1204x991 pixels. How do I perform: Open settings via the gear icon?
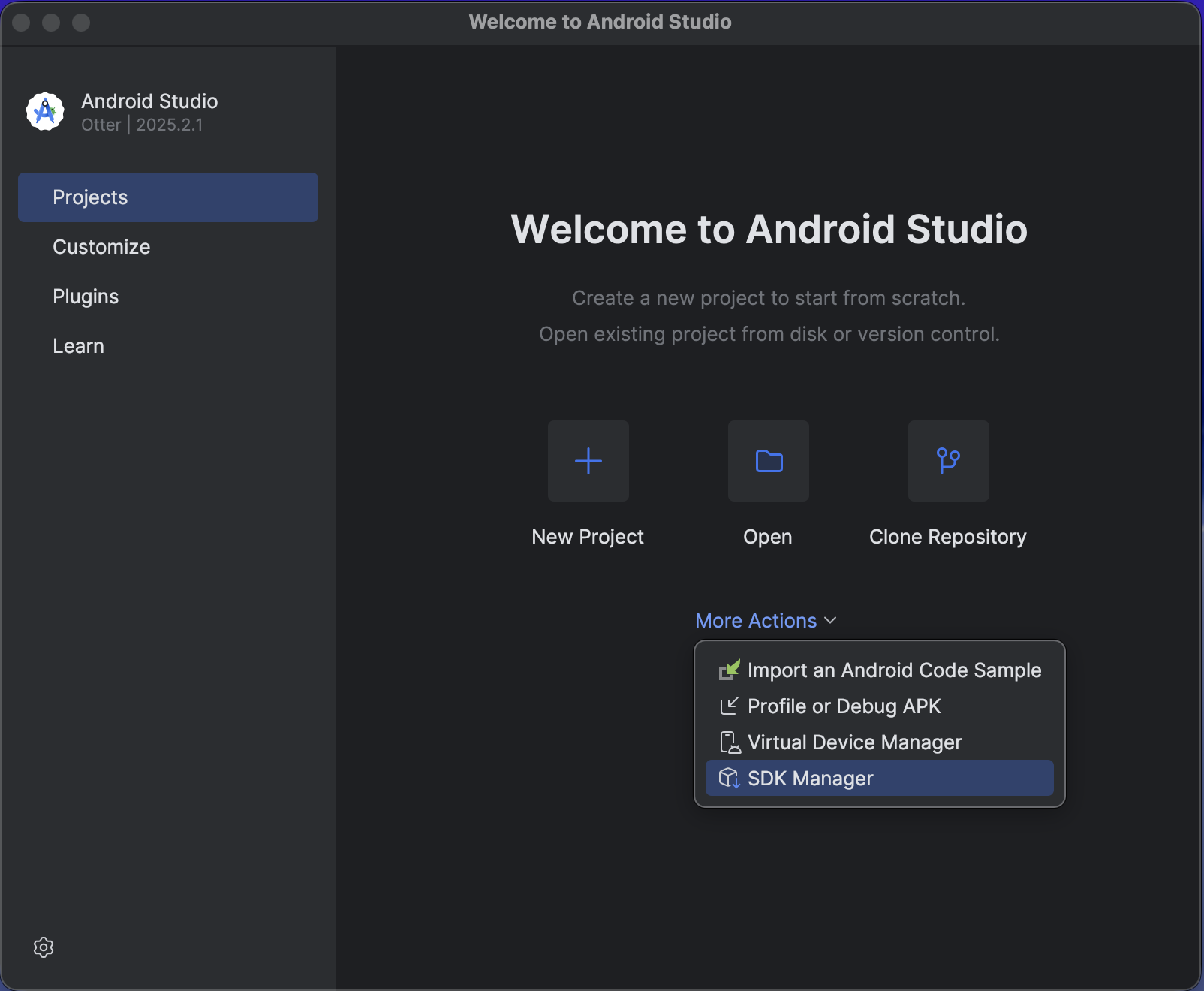tap(44, 947)
